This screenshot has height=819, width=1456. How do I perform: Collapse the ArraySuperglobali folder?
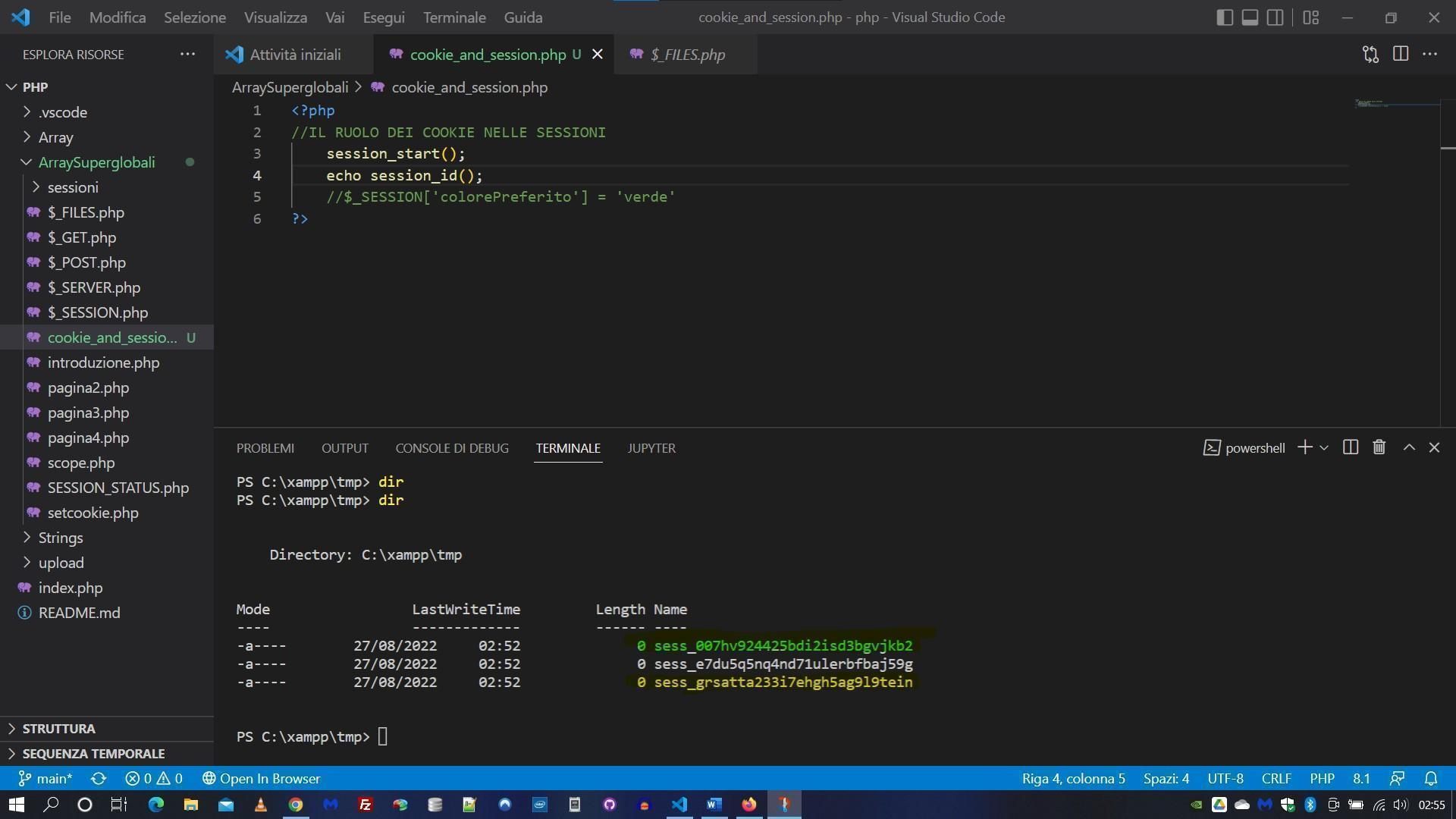click(27, 162)
